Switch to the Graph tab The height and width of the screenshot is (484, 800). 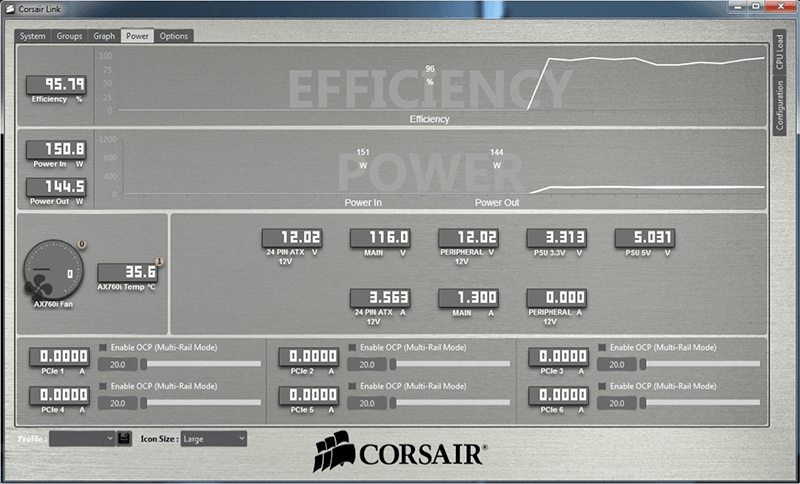(x=104, y=36)
